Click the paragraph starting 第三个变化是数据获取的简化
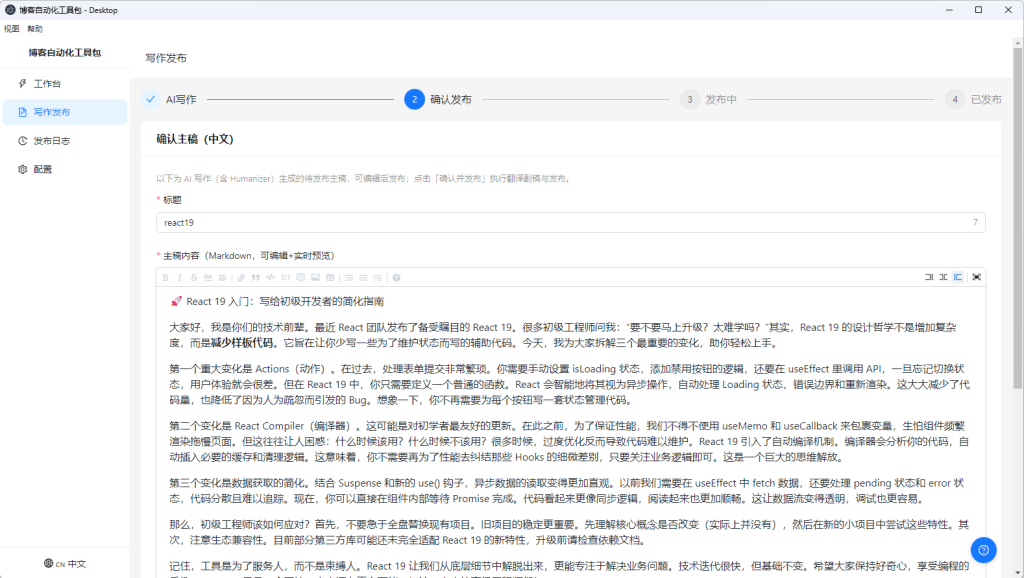This screenshot has height=578, width=1024. 567,490
